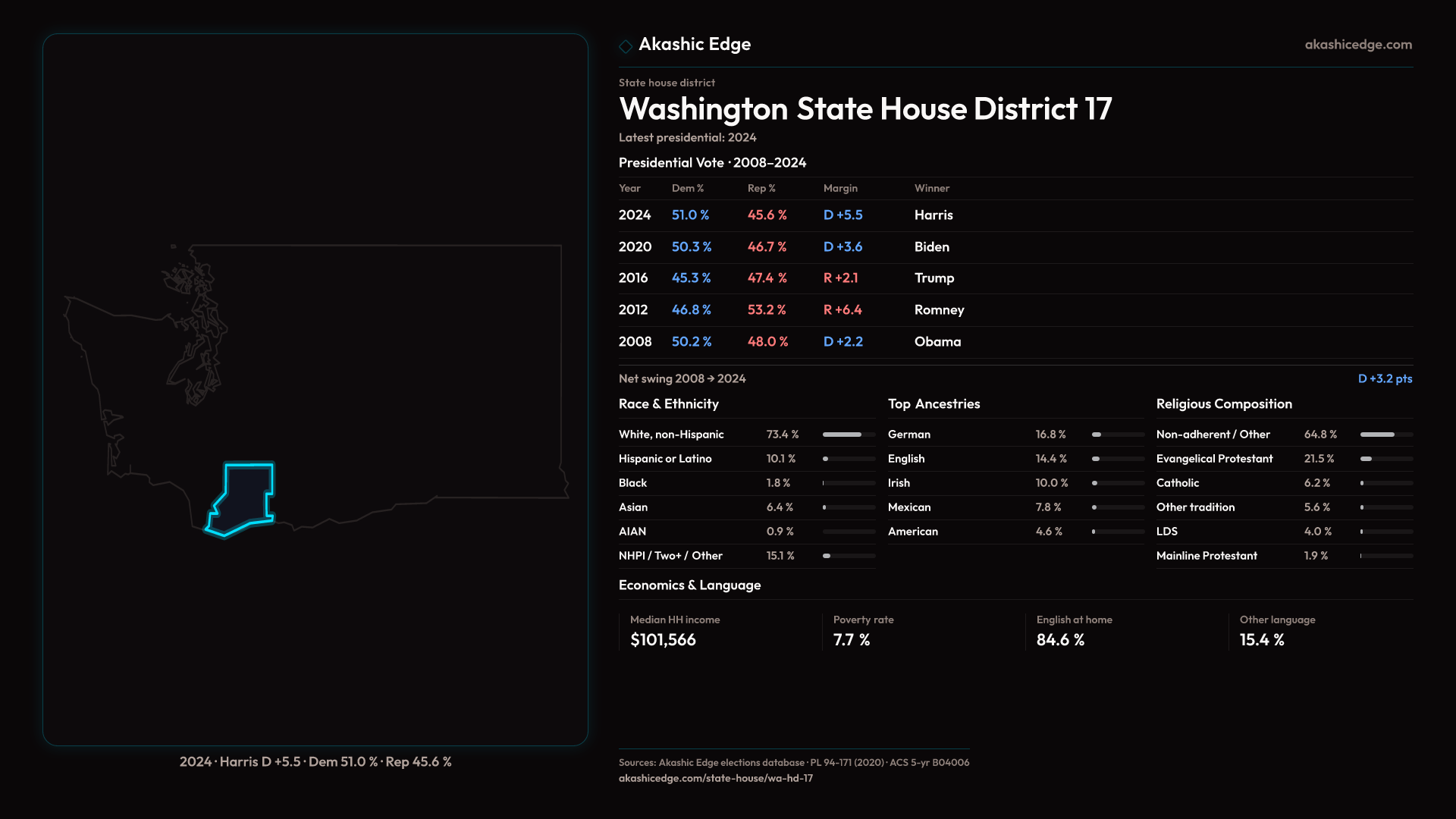Image resolution: width=1456 pixels, height=819 pixels.
Task: Click the D +5.5 margin value
Action: click(x=843, y=215)
